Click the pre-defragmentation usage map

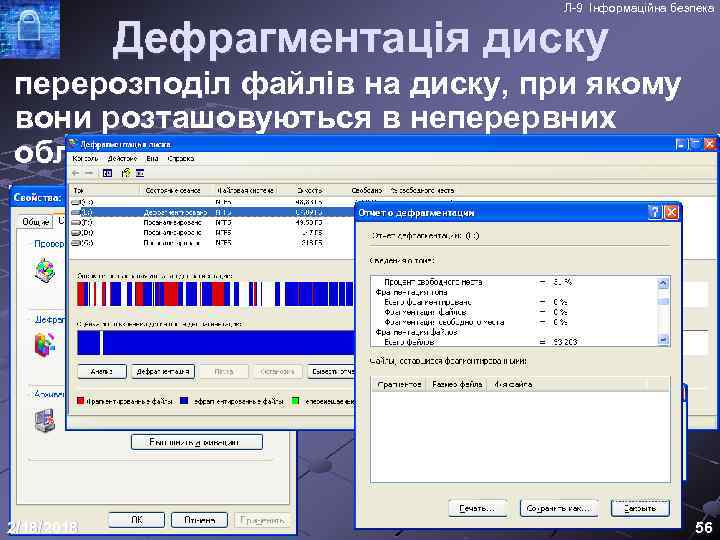[x=215, y=294]
